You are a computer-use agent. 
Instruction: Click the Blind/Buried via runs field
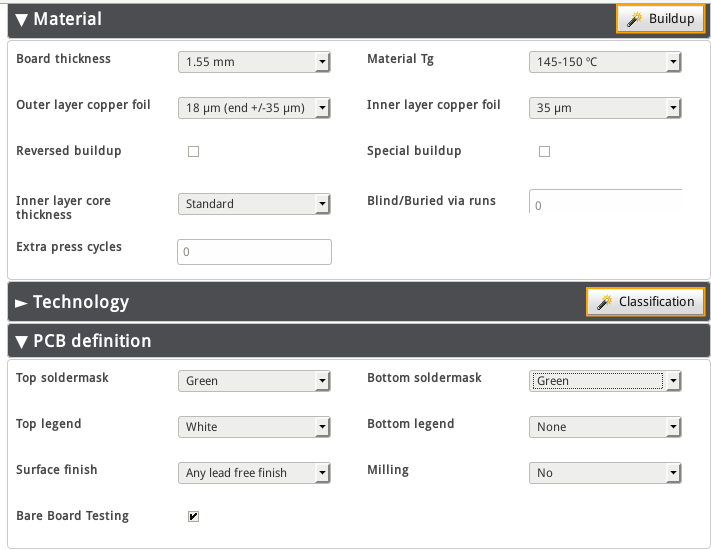pos(605,202)
